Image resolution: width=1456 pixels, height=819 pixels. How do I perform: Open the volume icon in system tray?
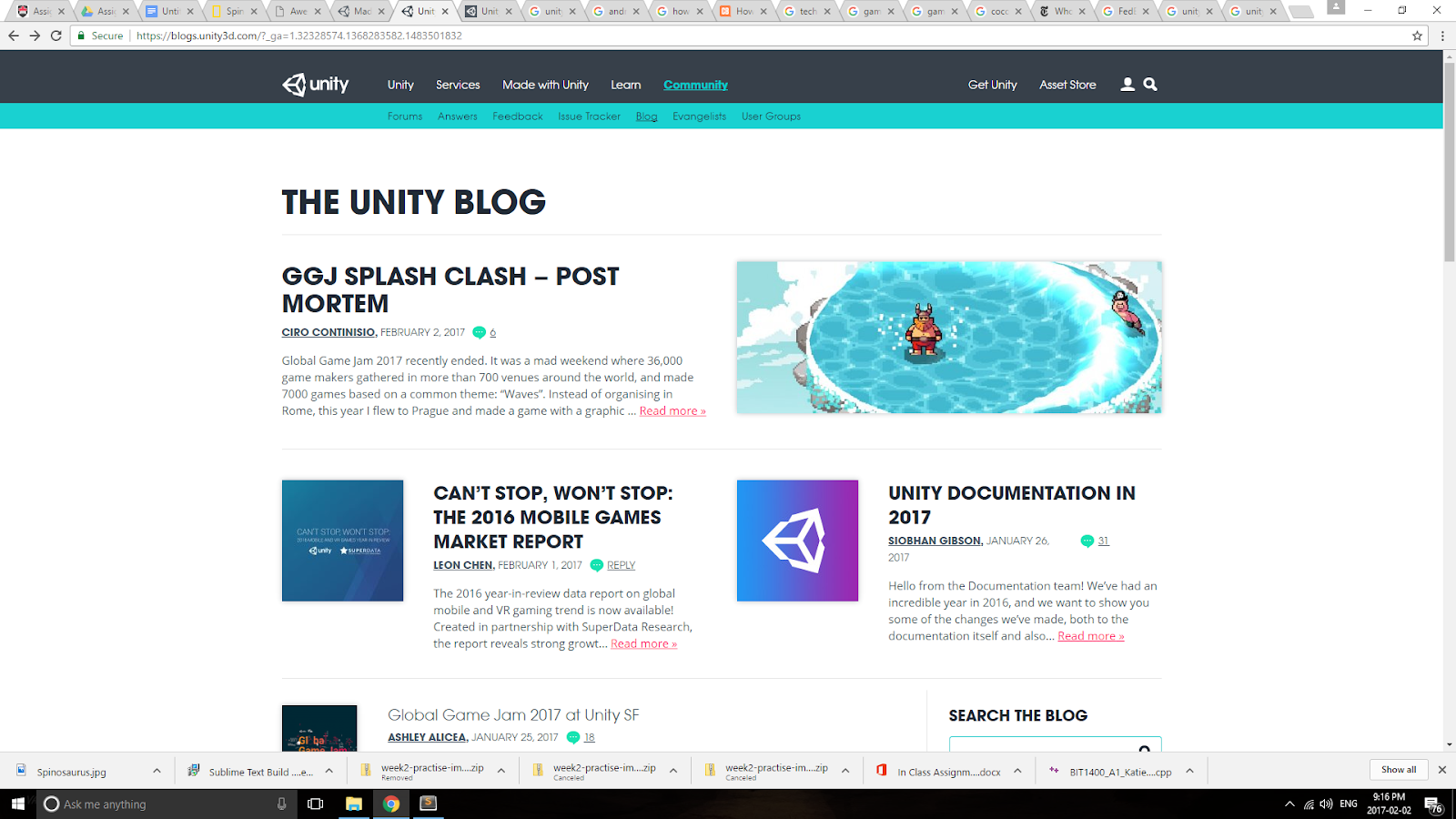(x=1326, y=804)
